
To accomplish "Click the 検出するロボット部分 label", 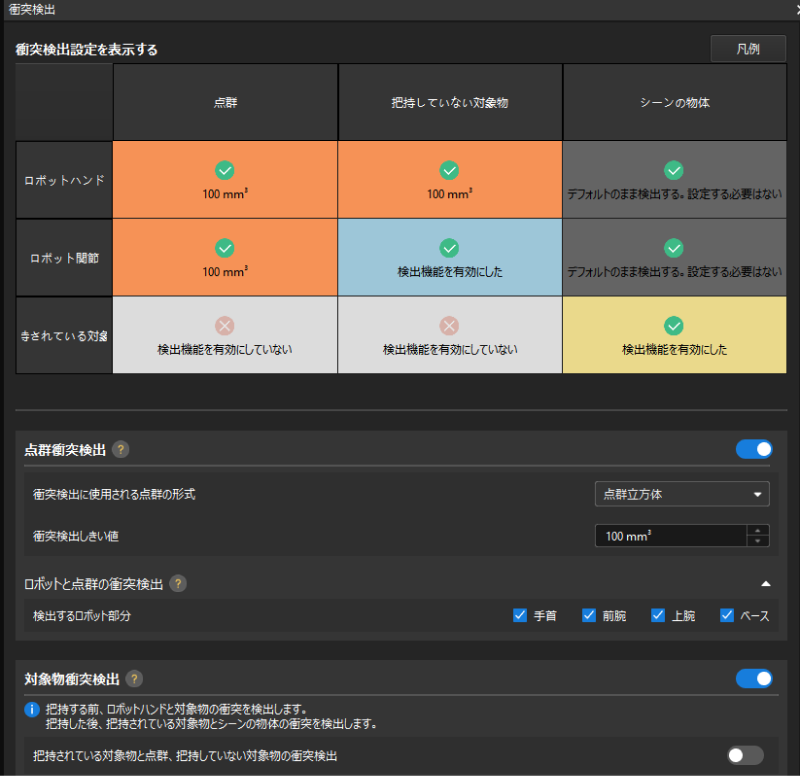I will click(x=82, y=616).
